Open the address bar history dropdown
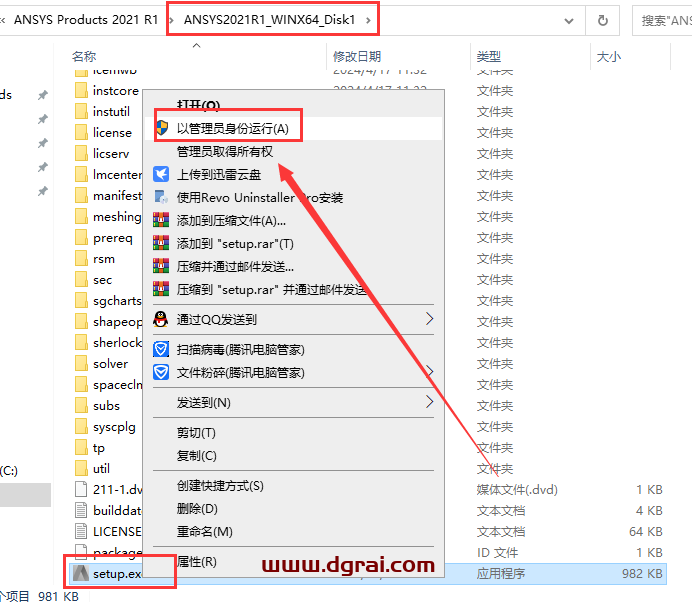The height and width of the screenshot is (602, 692). 569,20
